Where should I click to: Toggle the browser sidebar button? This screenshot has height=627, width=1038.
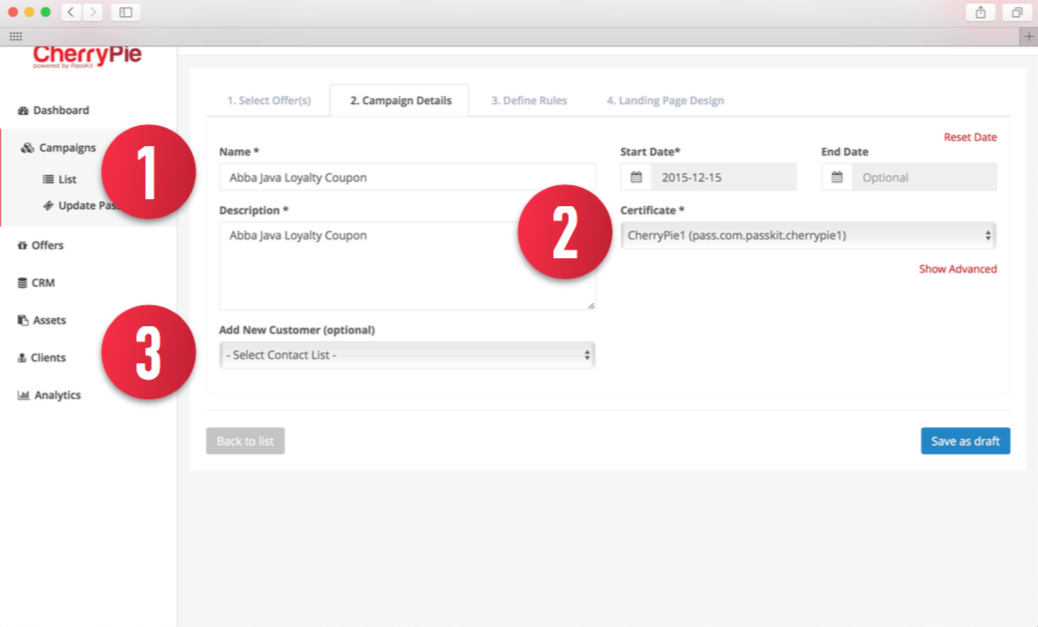[125, 12]
